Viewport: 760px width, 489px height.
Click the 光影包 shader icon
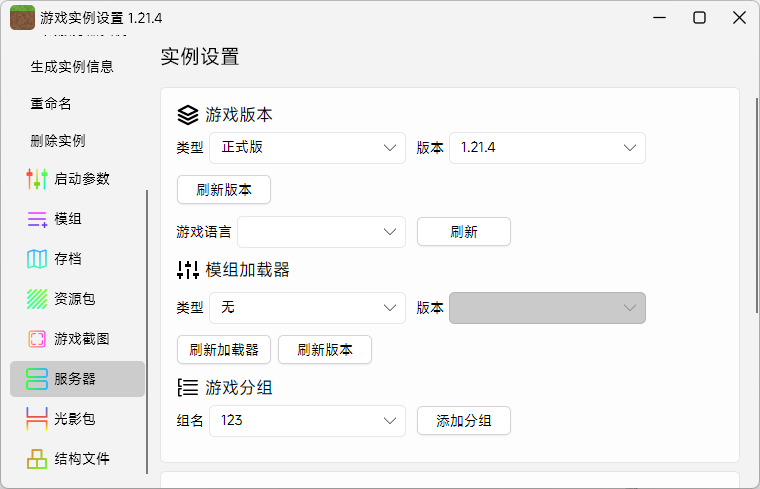[37, 419]
